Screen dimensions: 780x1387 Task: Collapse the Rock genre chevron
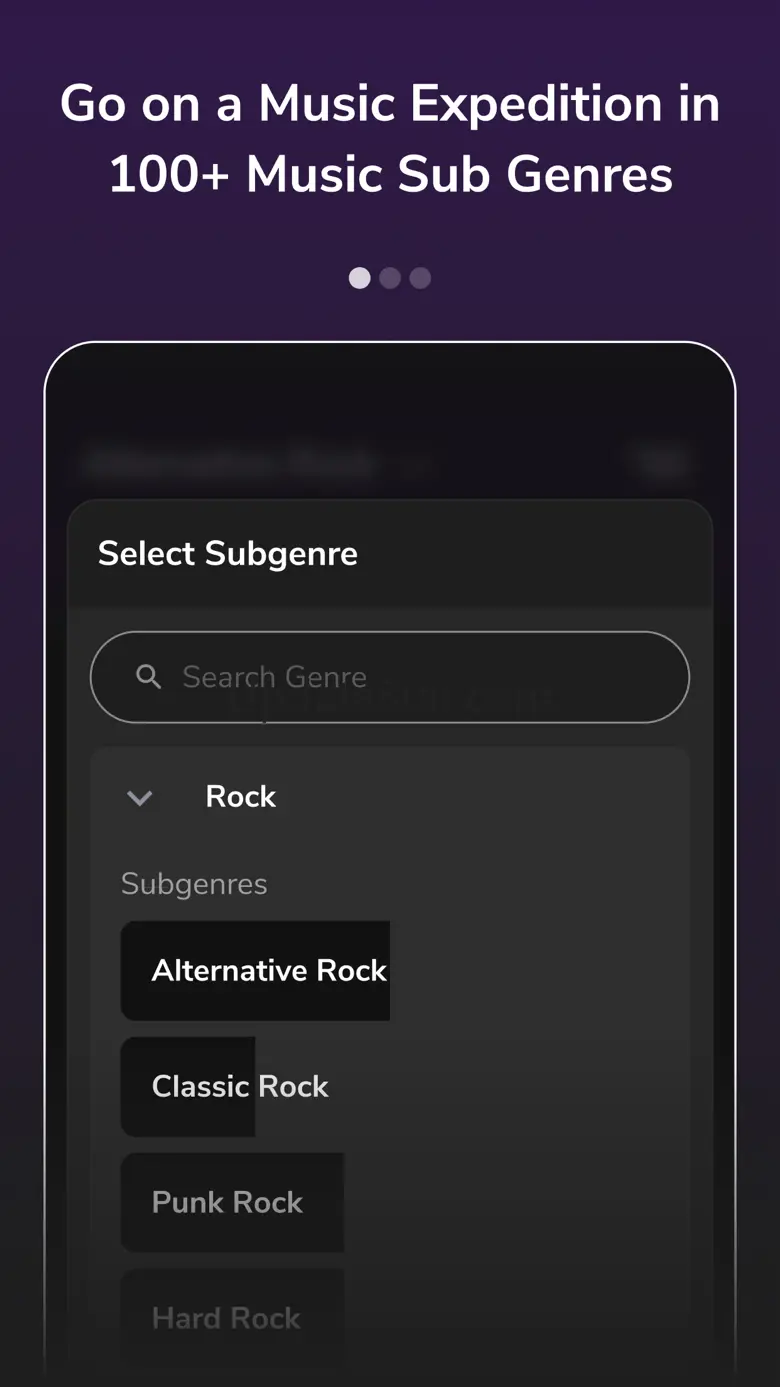pyautogui.click(x=140, y=797)
